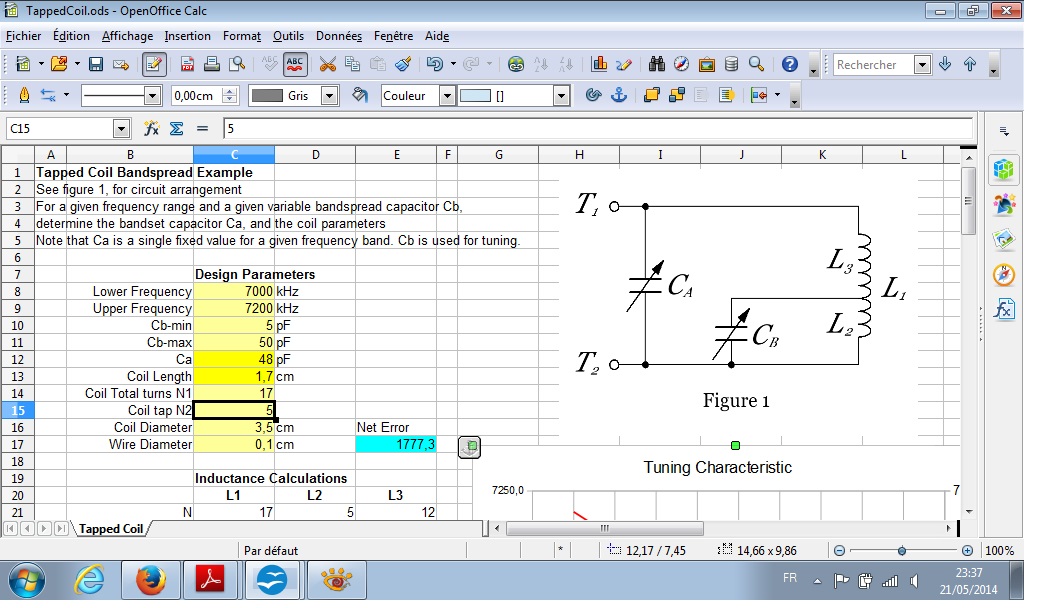Click the zoom out minus button
Viewport: 1038px width, 608px height.
(839, 550)
